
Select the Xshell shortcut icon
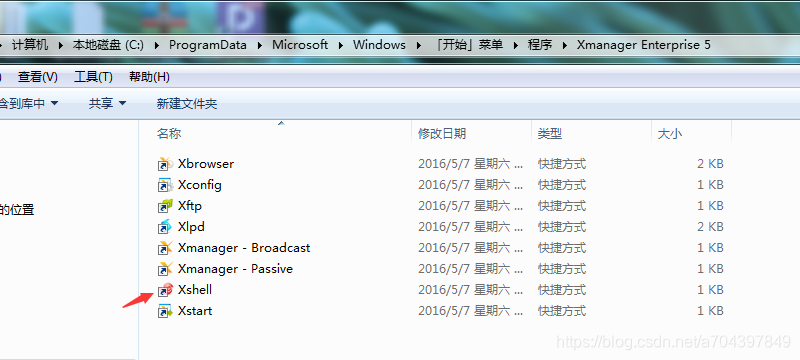[165, 290]
